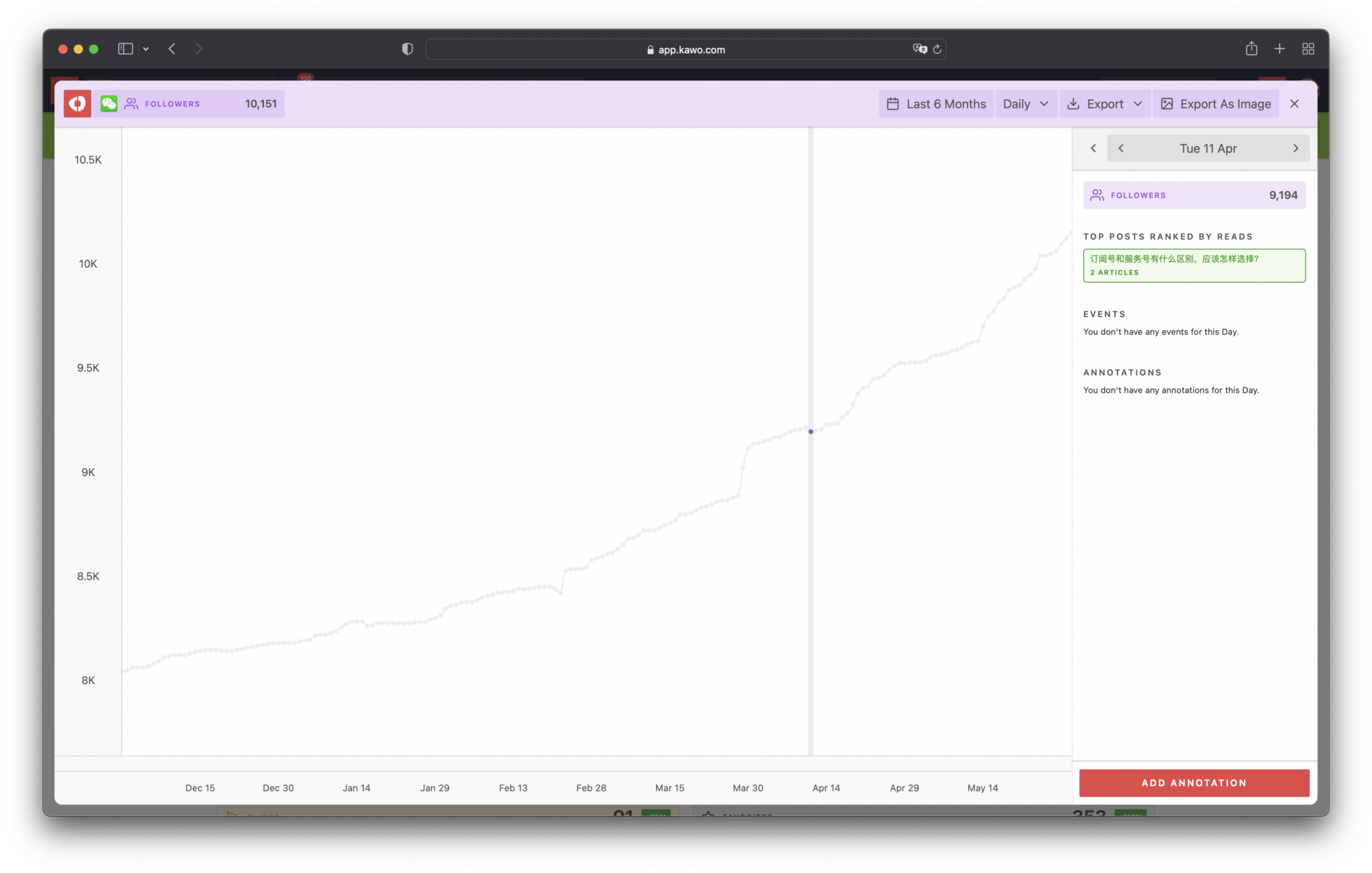
Task: Expand the Export options dropdown
Action: [1138, 103]
